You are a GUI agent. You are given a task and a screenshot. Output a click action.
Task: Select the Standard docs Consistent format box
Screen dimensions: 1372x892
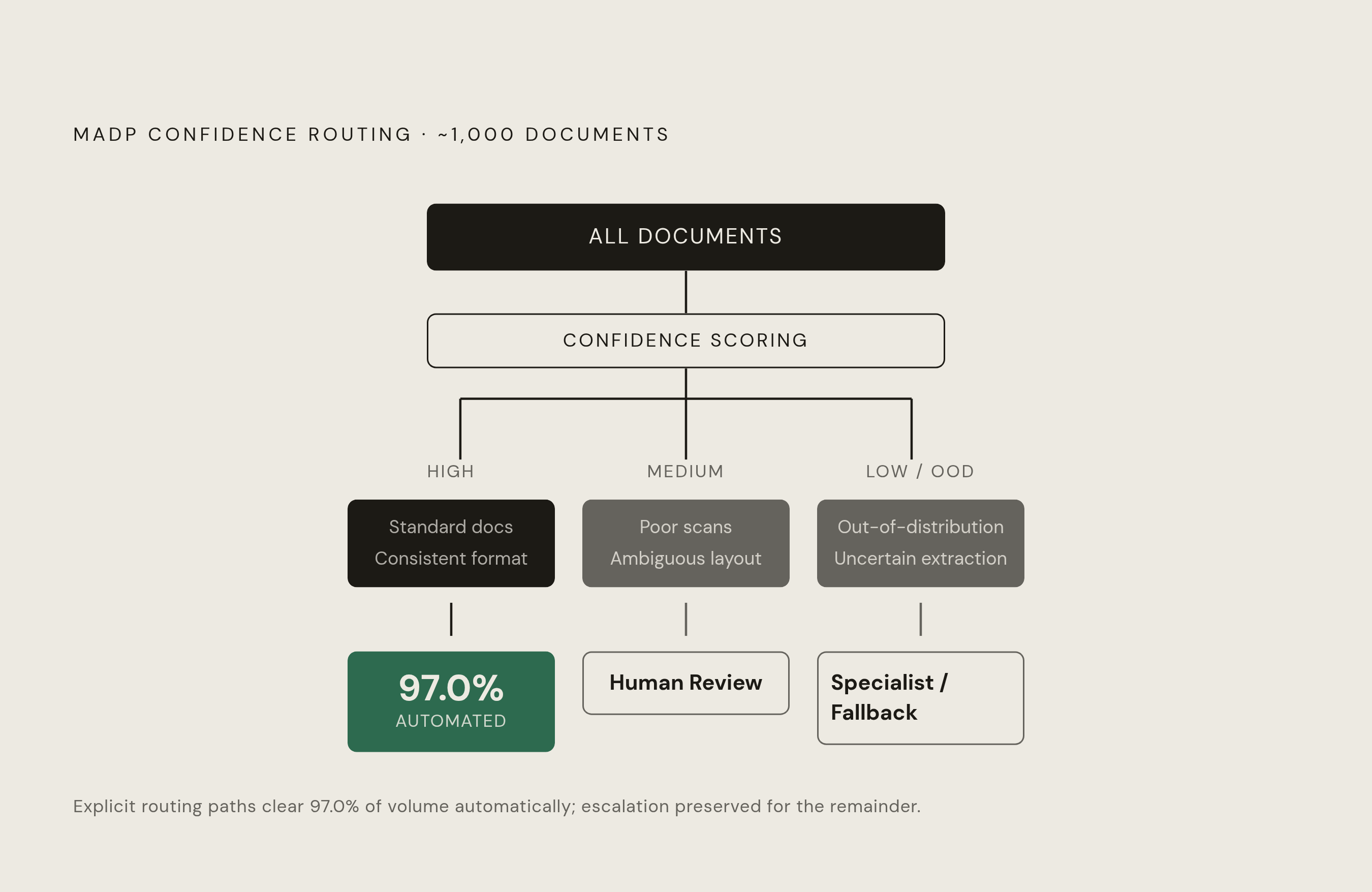pyautogui.click(x=451, y=543)
